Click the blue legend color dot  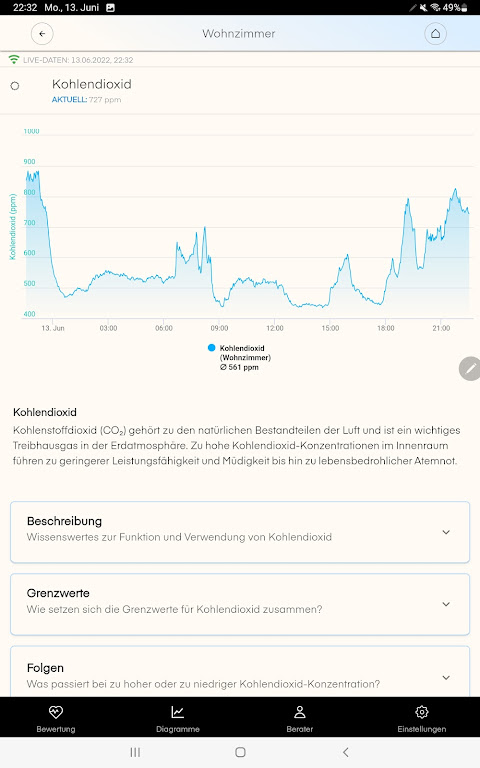pos(212,348)
